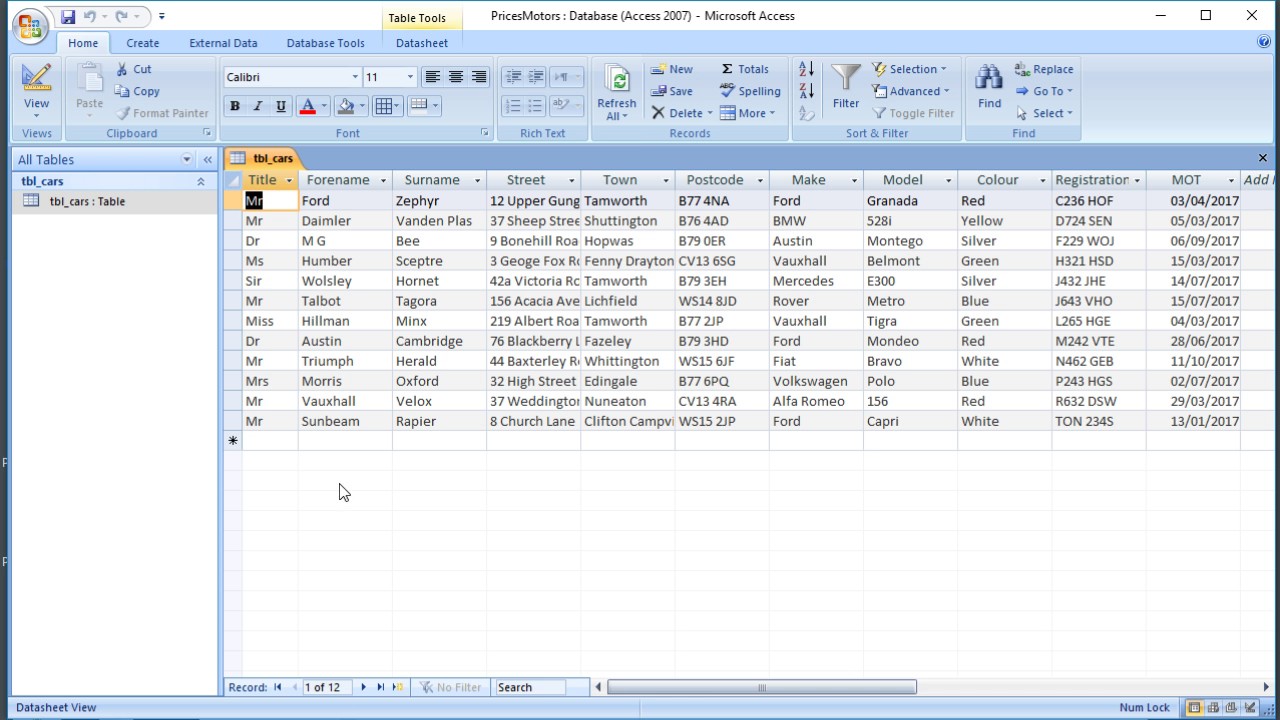Open the font size 11 dropdown
This screenshot has width=1280, height=720.
409,77
